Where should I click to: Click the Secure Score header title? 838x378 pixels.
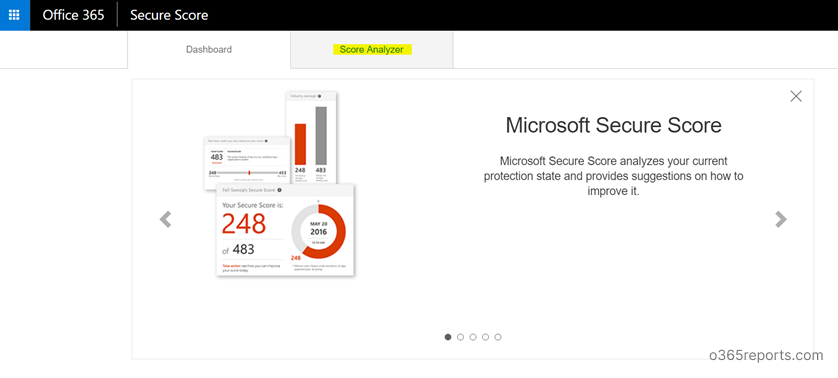(x=169, y=15)
